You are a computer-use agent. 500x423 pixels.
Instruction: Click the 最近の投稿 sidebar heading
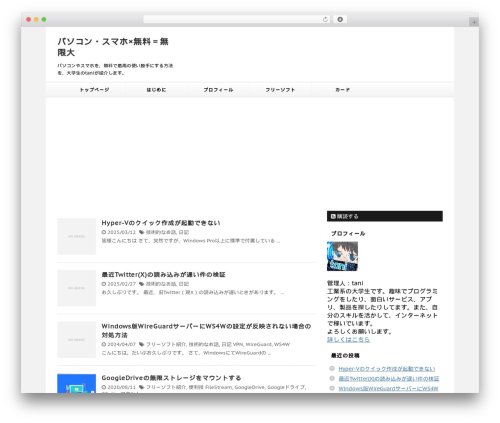(x=345, y=356)
